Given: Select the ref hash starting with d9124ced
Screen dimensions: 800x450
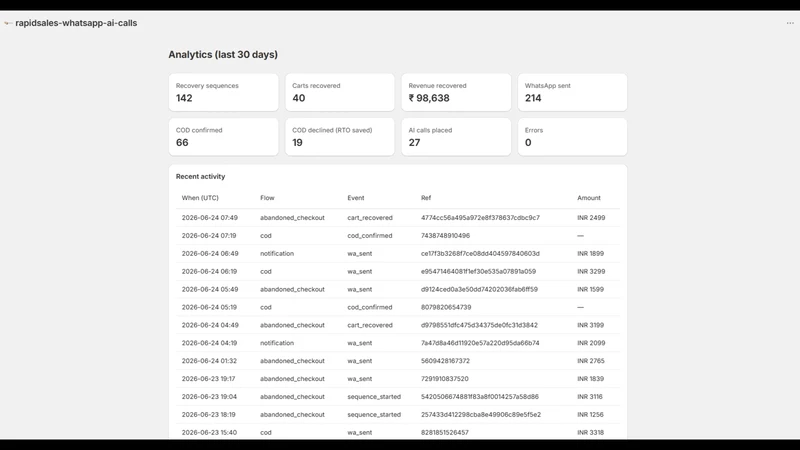Looking at the screenshot, I should (x=479, y=289).
